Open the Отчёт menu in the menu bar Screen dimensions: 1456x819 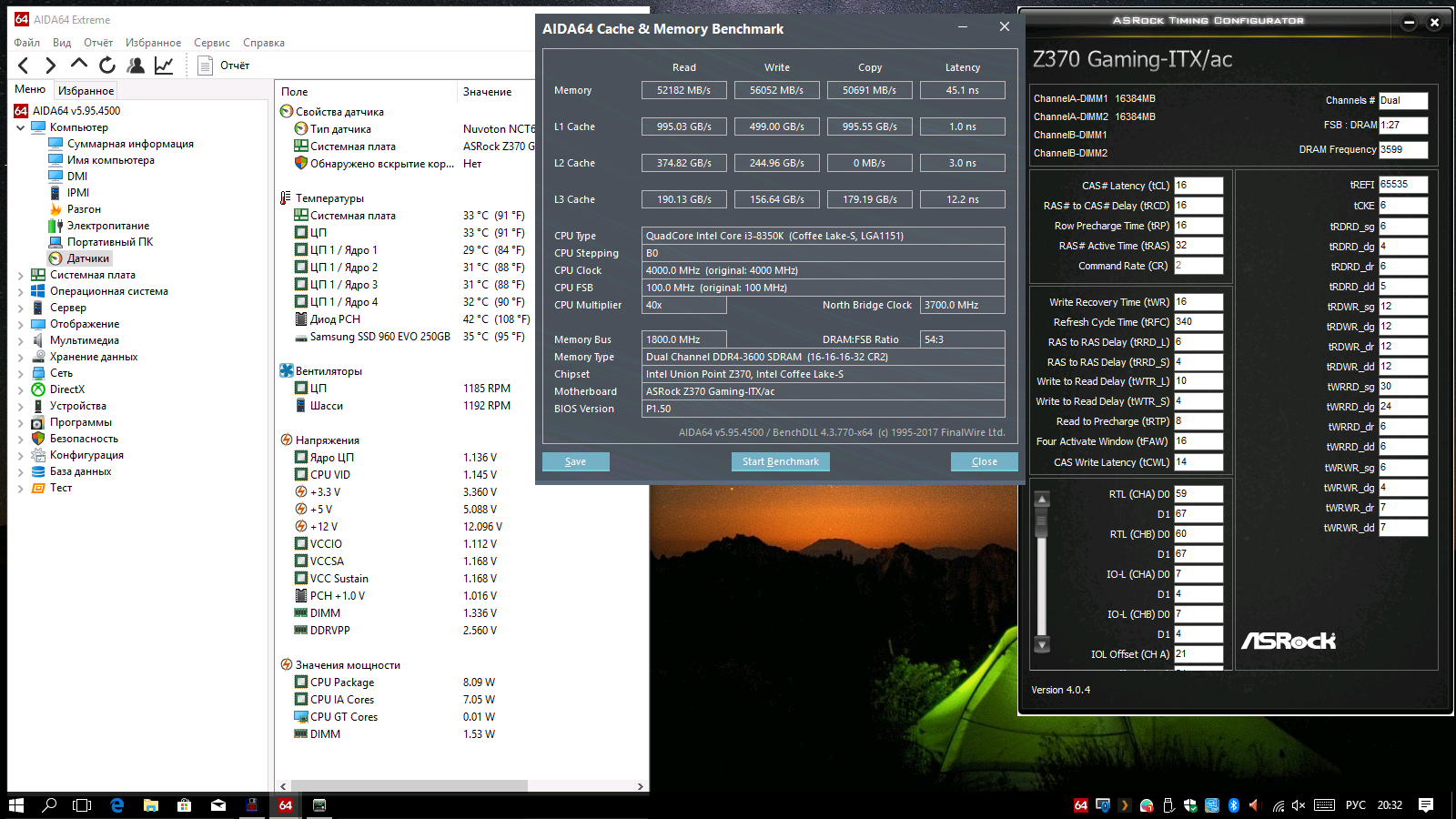click(98, 43)
